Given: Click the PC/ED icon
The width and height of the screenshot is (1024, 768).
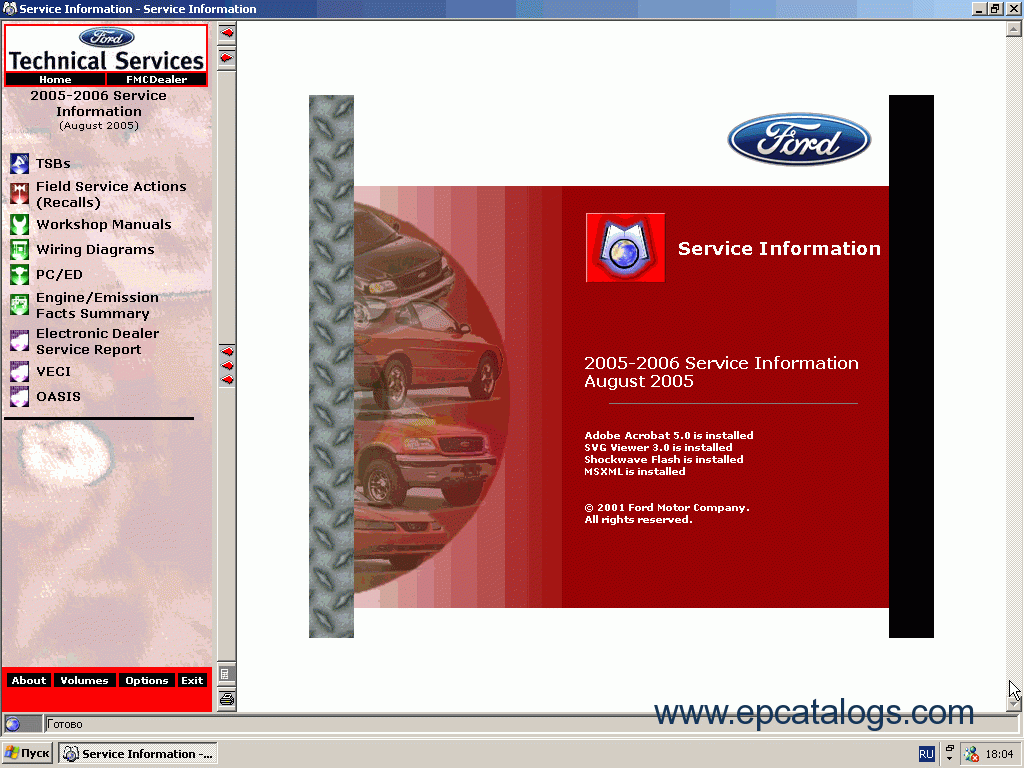Looking at the screenshot, I should tap(20, 274).
